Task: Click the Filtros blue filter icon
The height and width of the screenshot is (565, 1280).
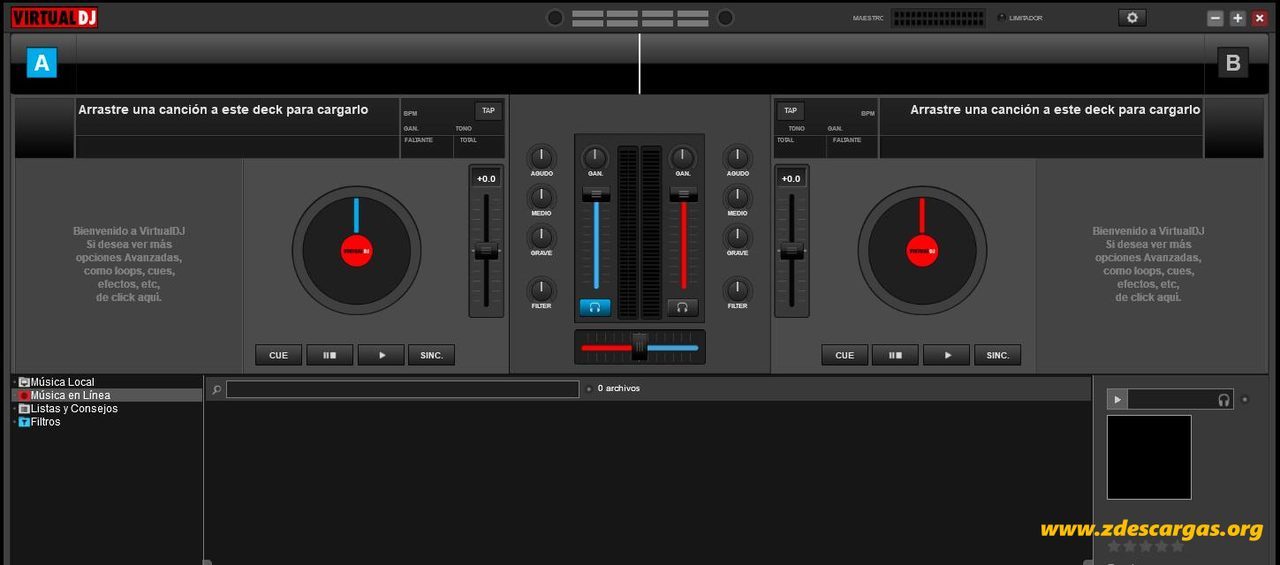Action: (x=24, y=422)
